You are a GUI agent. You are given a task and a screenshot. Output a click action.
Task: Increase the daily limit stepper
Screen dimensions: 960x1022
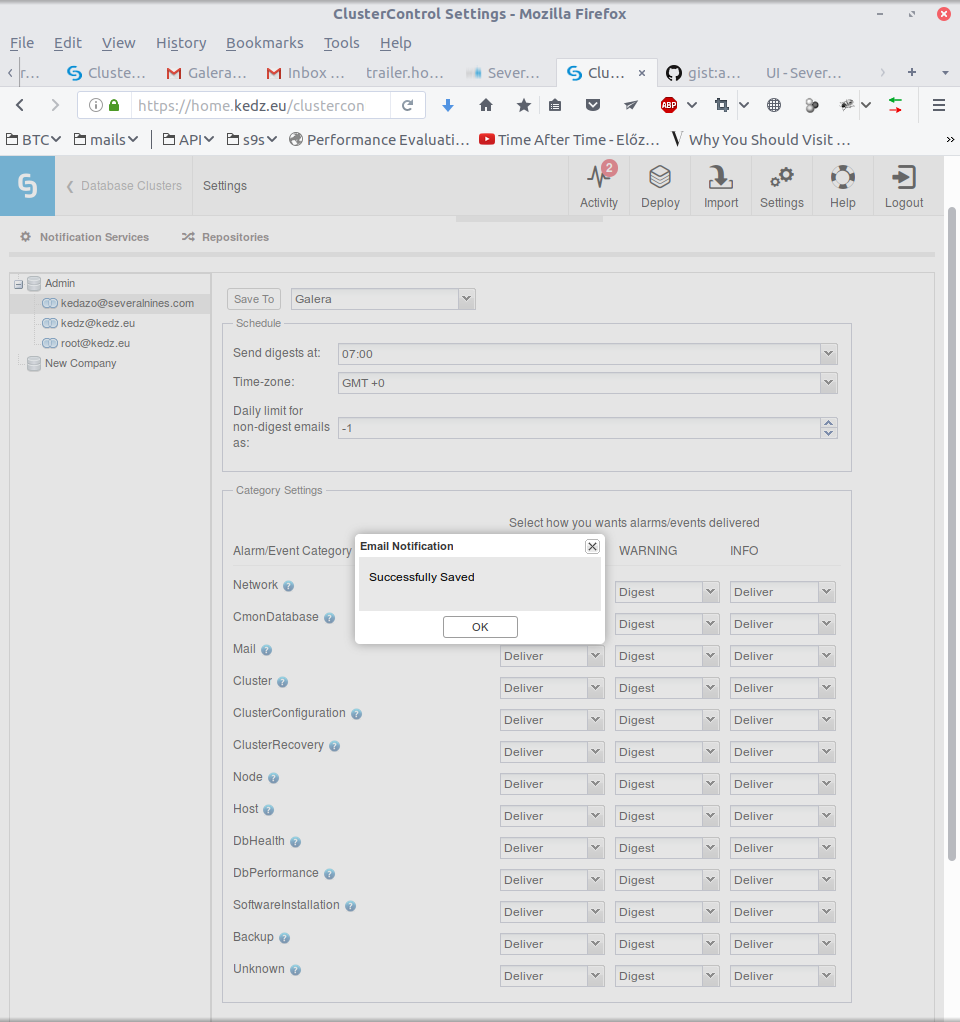[828, 423]
